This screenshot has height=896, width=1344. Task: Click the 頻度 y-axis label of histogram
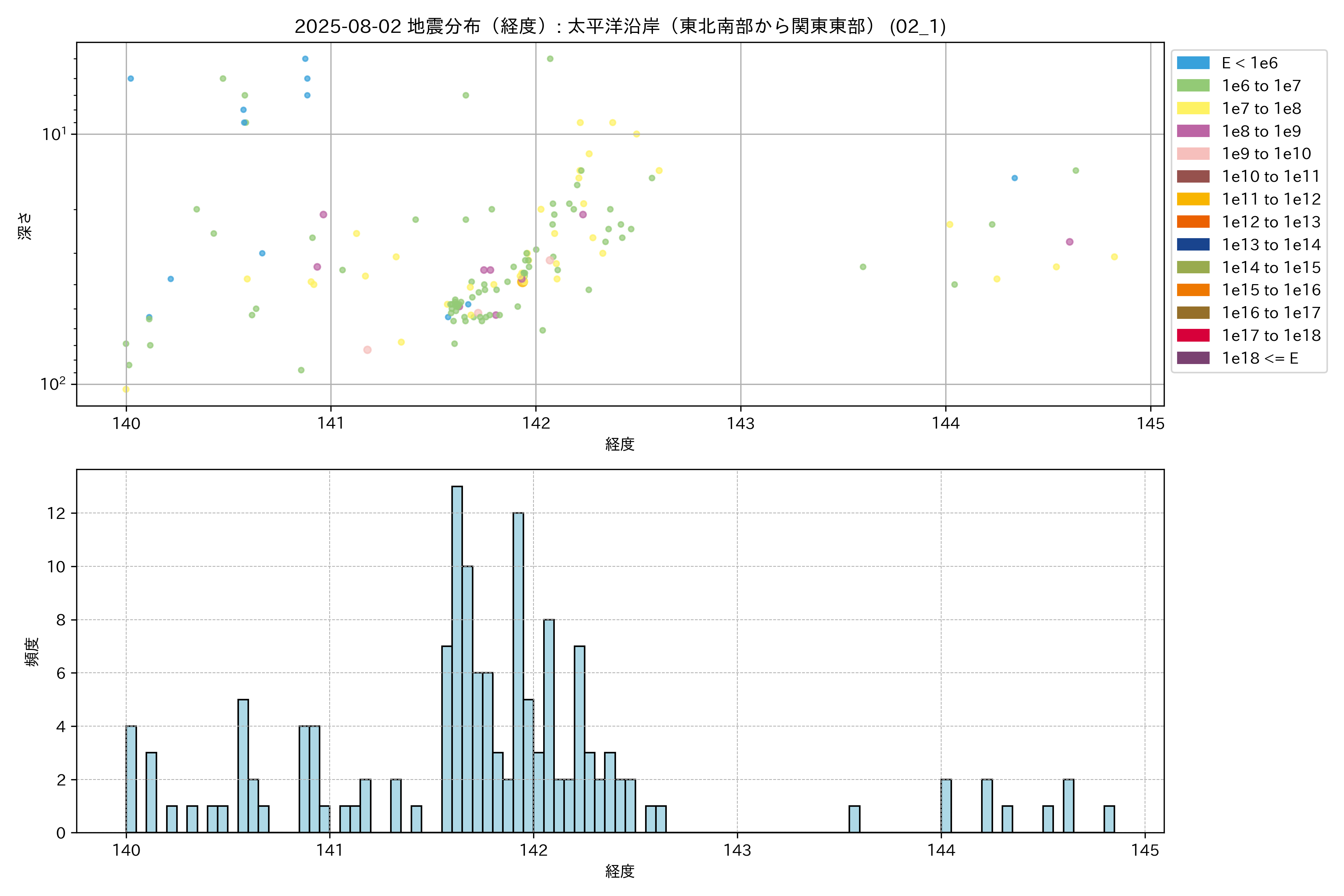[31, 651]
